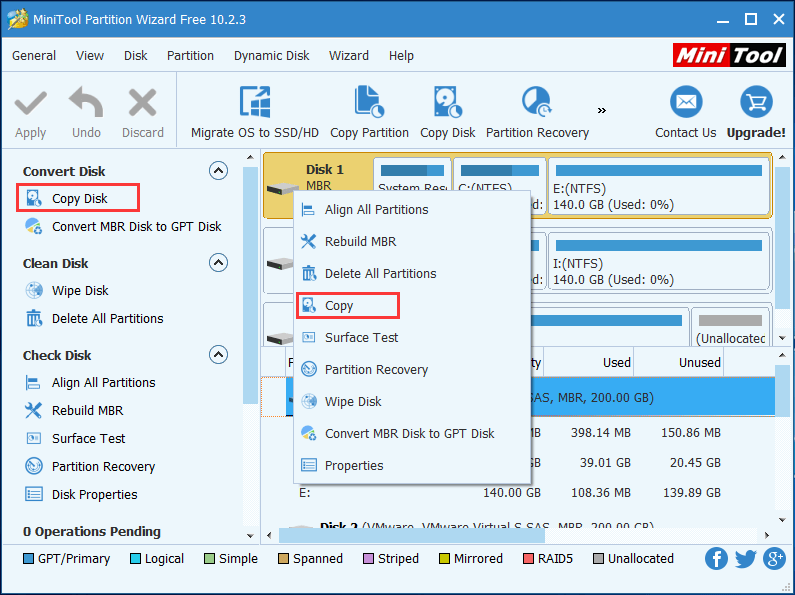Click the Disk 1 drive icon
This screenshot has height=595, width=795.
click(282, 189)
